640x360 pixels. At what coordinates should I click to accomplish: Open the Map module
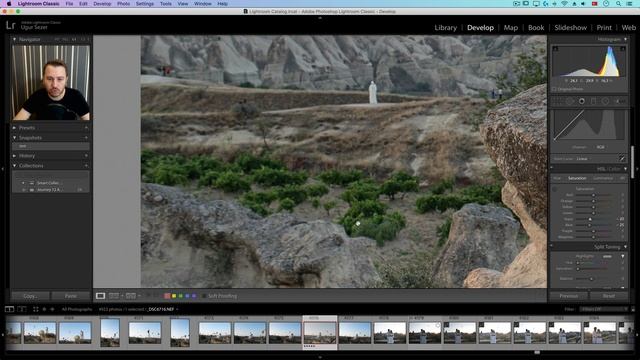point(511,27)
